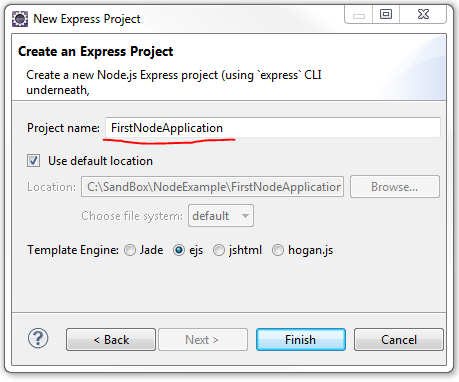The image size is (459, 382).
Task: Click the Eclipse icon in title bar
Action: [20, 19]
